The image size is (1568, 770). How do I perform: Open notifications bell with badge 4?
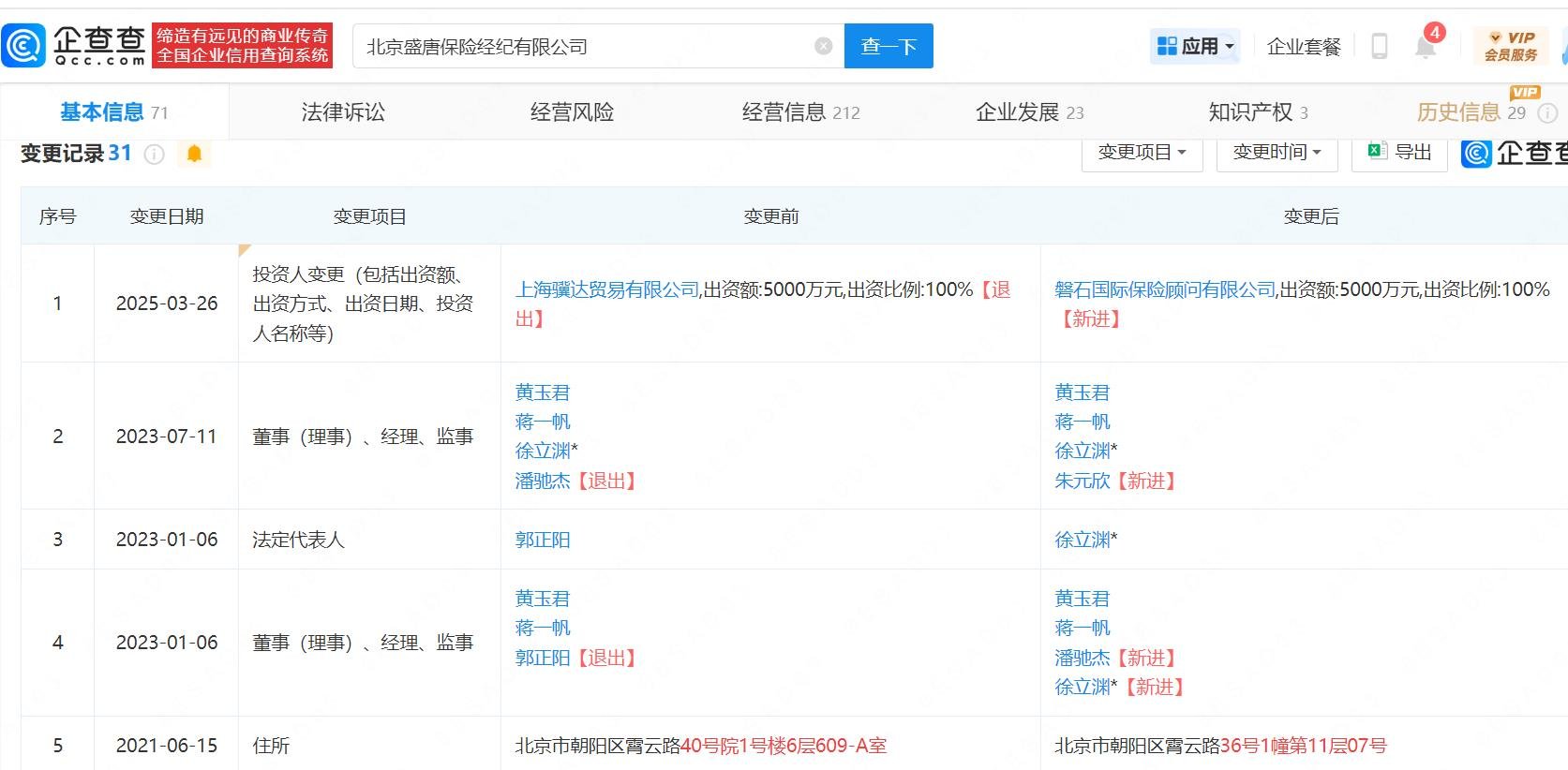(1426, 44)
